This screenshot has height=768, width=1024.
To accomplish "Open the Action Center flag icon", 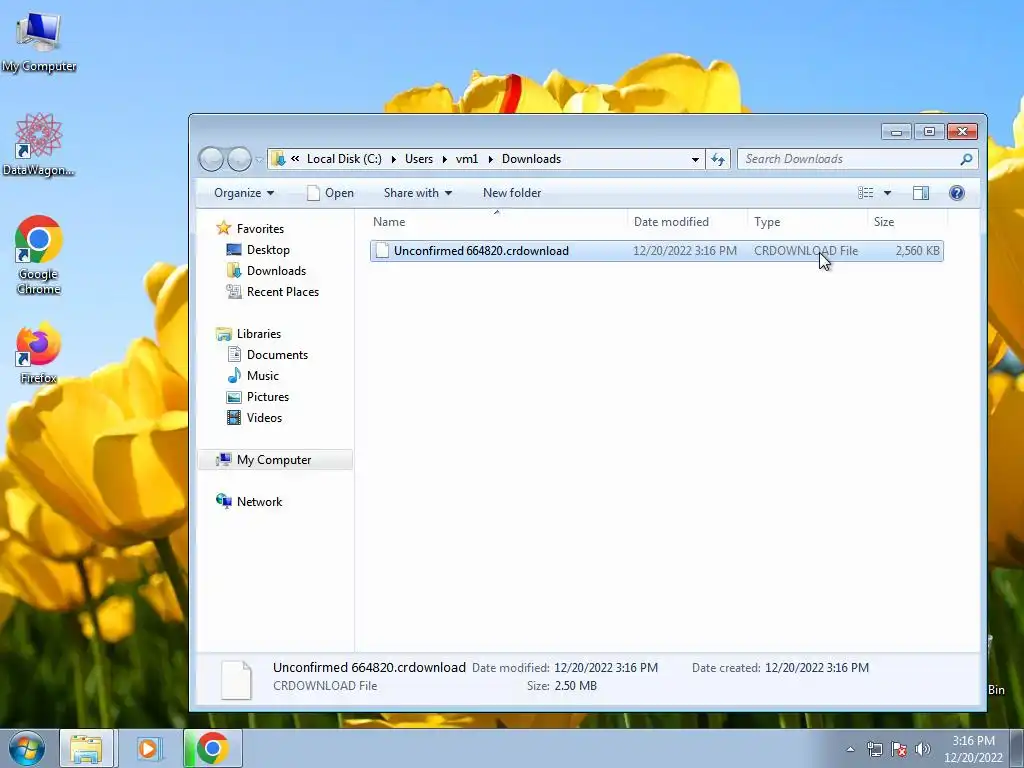I will [899, 749].
